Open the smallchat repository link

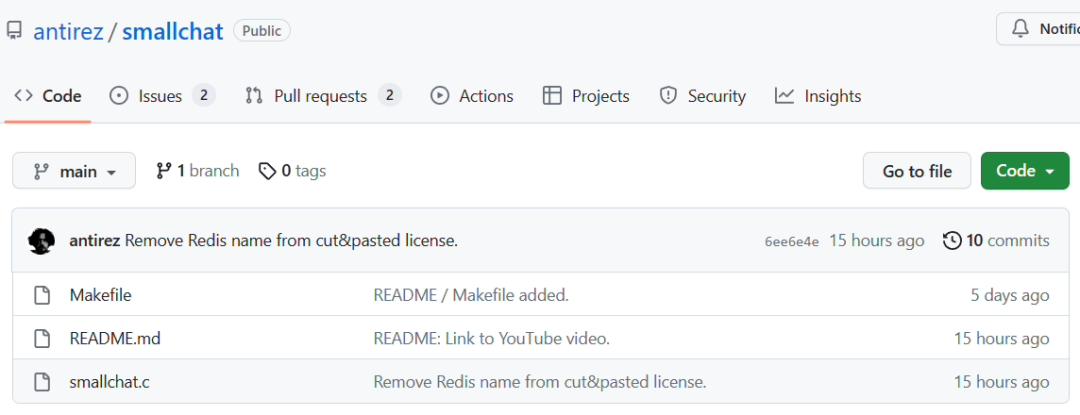click(x=173, y=32)
